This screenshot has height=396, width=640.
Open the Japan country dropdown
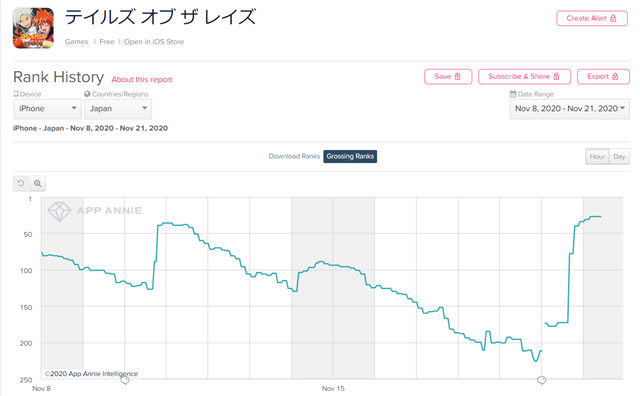pyautogui.click(x=118, y=109)
